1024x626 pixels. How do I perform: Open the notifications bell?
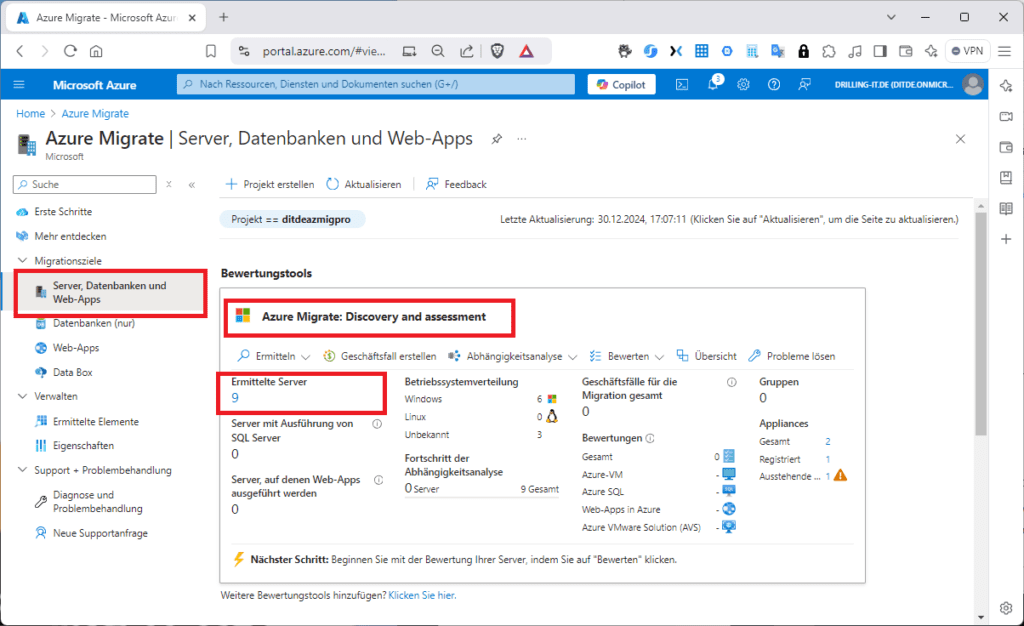(713, 84)
